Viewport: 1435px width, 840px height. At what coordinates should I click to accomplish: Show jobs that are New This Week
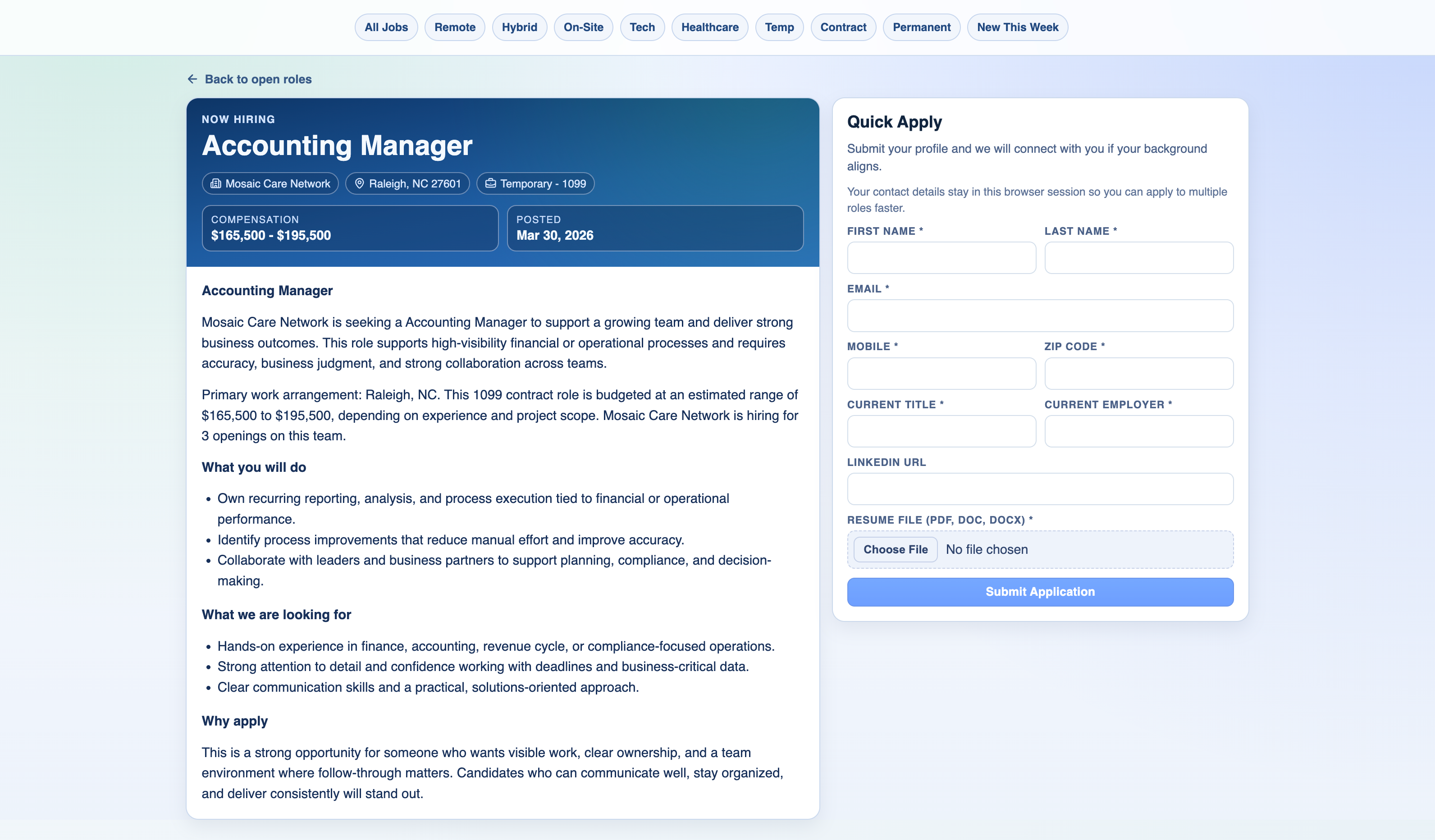coord(1017,27)
